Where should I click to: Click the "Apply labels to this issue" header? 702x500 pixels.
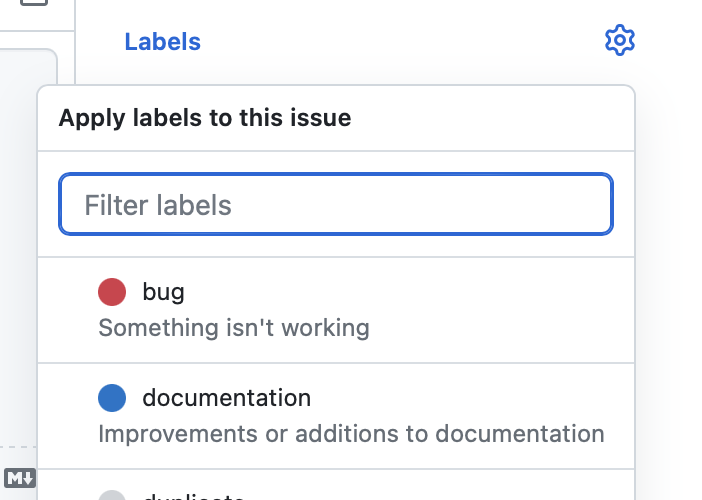205,118
